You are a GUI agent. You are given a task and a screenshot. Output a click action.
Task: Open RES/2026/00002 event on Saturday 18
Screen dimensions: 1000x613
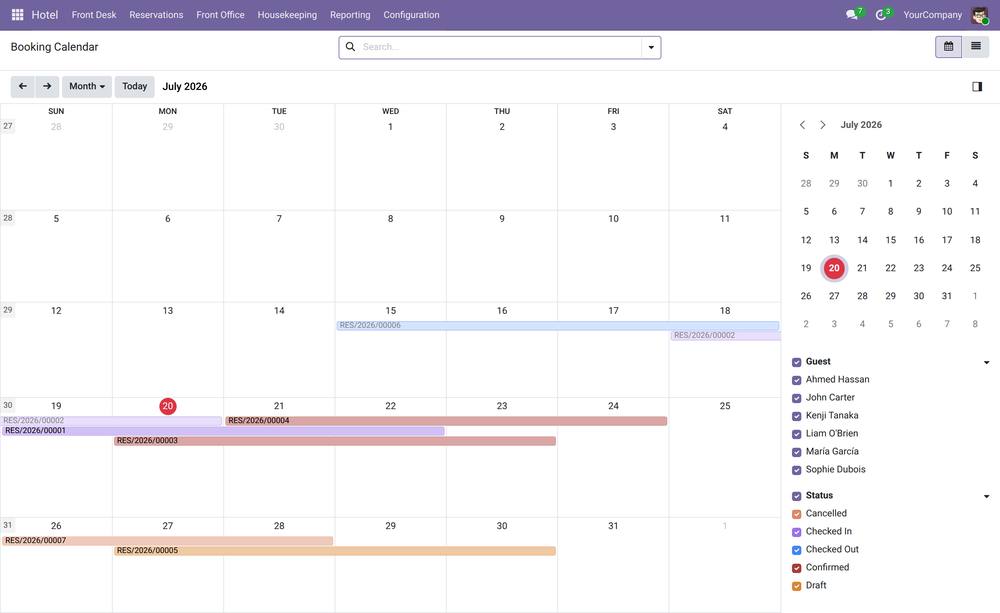(726, 336)
